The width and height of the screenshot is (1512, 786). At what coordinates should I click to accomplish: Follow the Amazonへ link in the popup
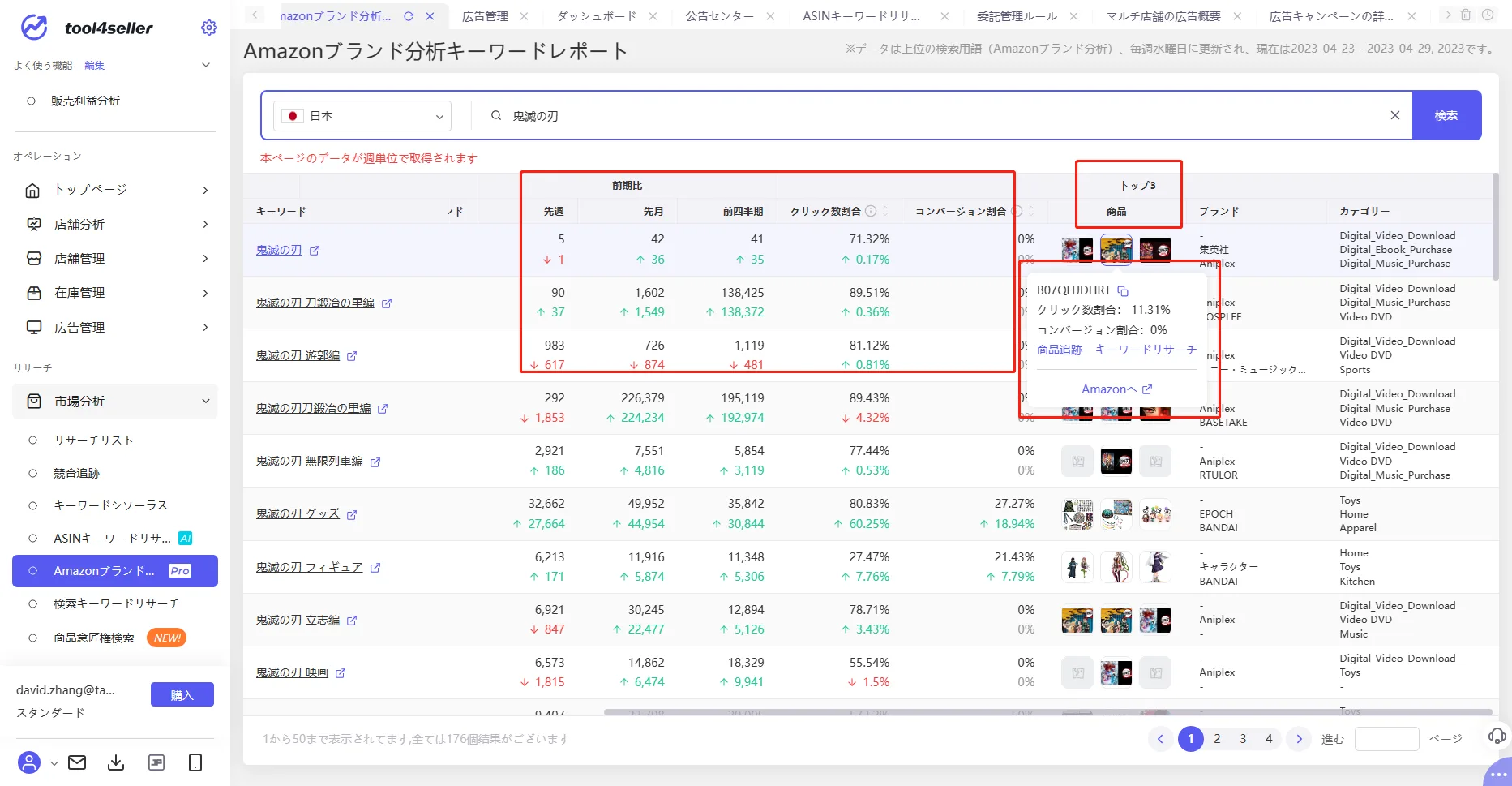(1116, 389)
